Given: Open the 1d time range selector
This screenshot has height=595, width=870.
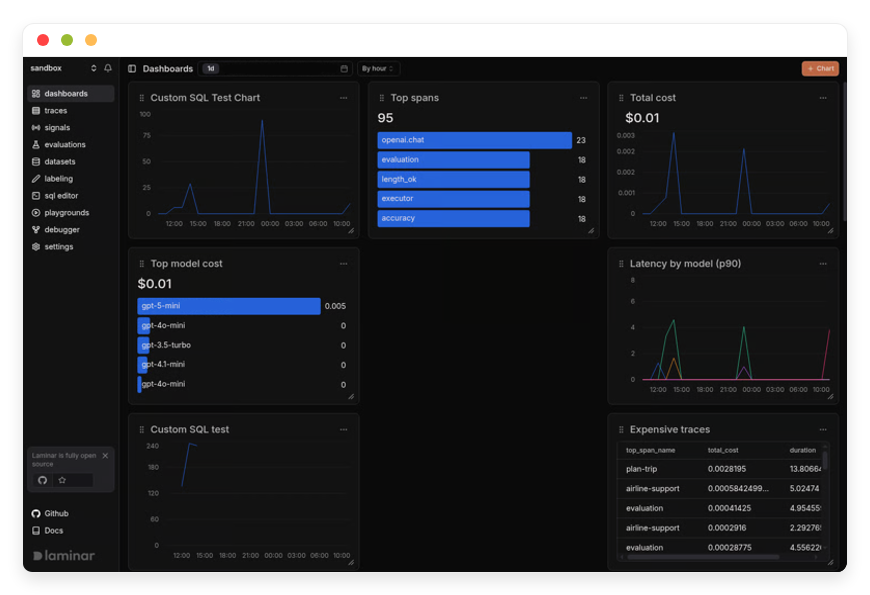Looking at the screenshot, I should (211, 68).
